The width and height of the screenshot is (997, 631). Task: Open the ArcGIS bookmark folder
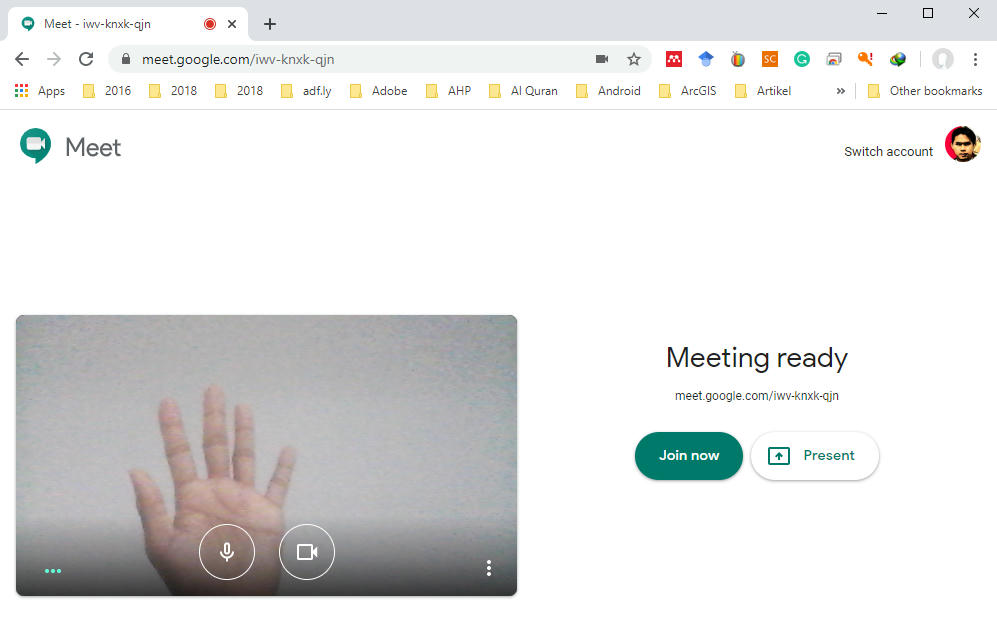point(687,91)
